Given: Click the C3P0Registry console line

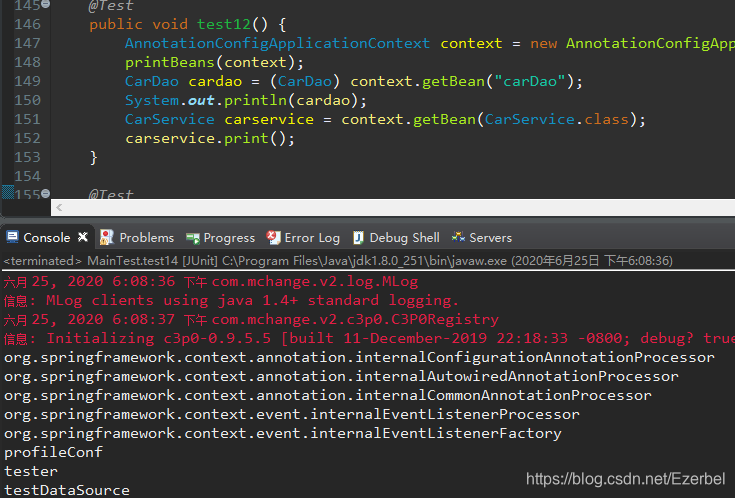Looking at the screenshot, I should point(251,319).
